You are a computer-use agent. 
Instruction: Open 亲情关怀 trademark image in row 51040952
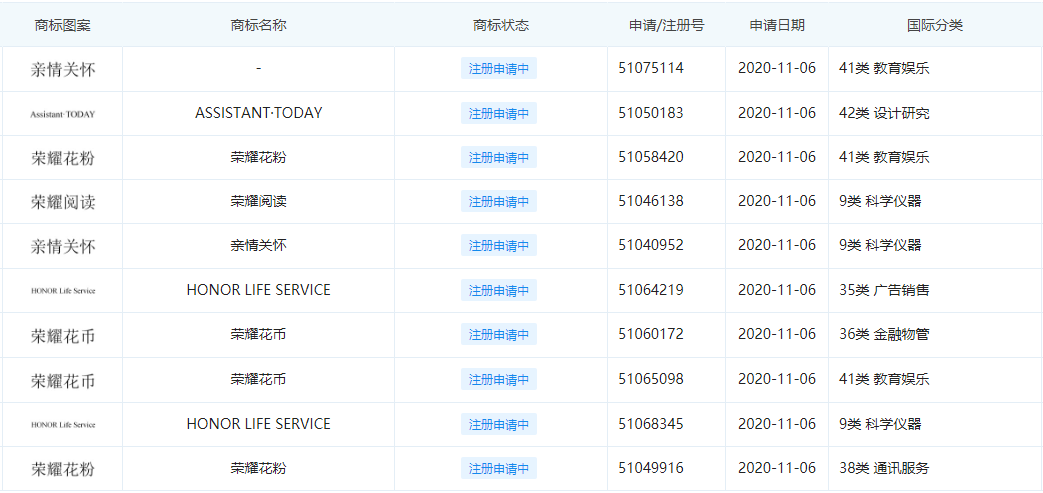click(63, 247)
